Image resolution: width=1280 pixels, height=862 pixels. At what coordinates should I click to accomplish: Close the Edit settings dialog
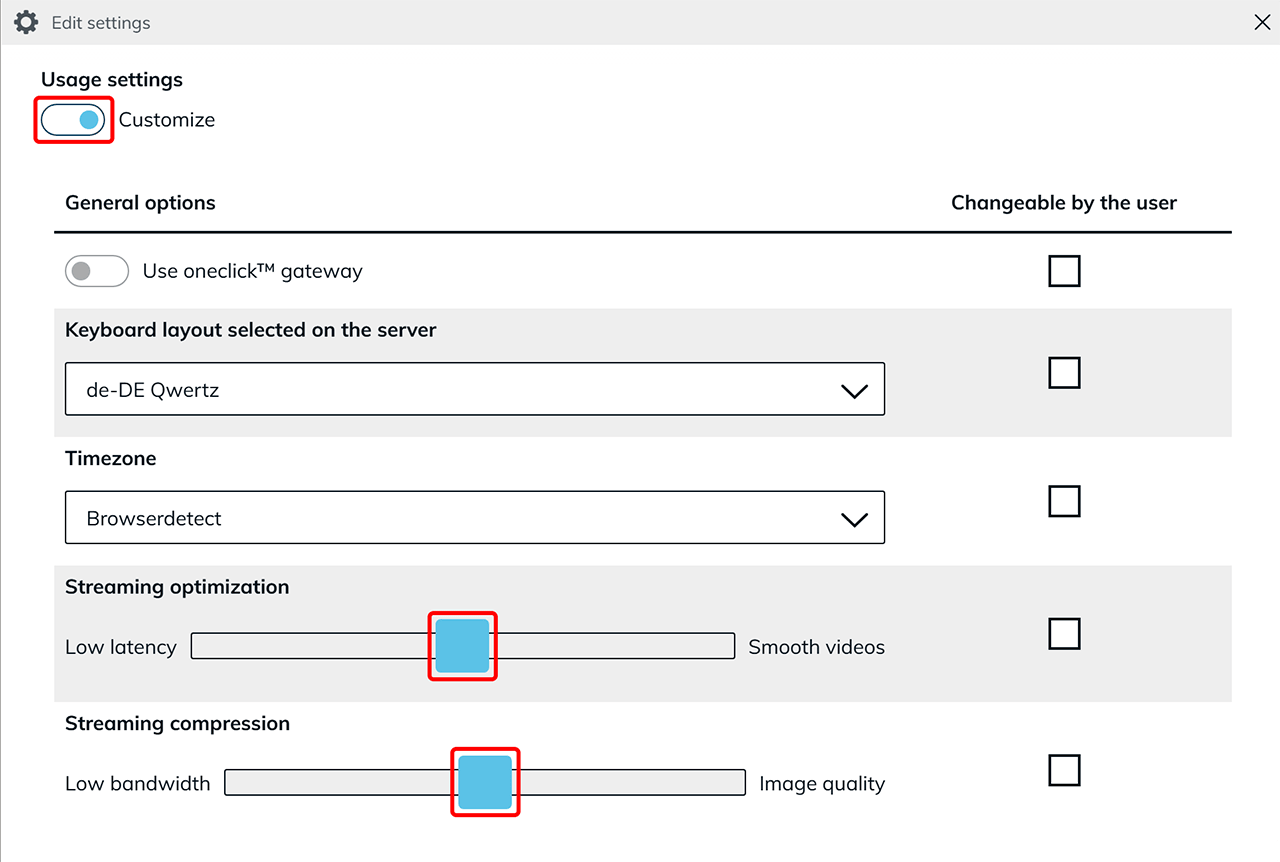pyautogui.click(x=1262, y=22)
